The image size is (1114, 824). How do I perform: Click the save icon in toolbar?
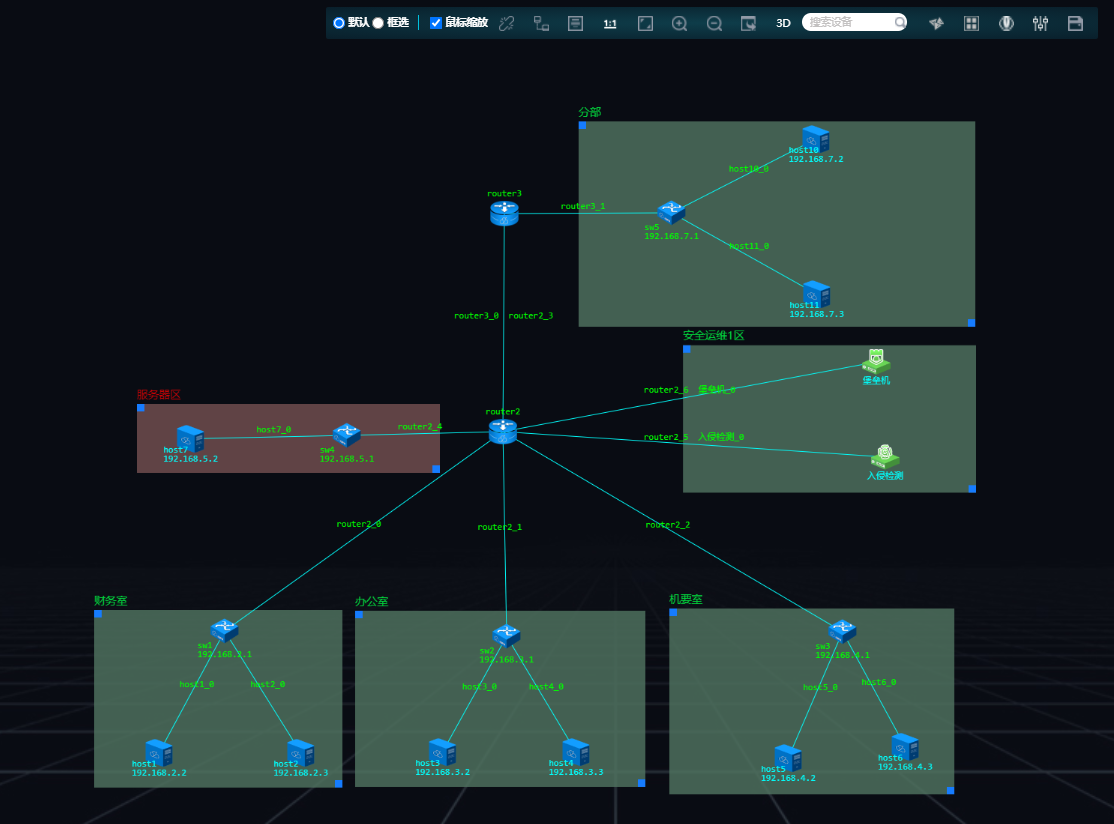[x=1075, y=23]
